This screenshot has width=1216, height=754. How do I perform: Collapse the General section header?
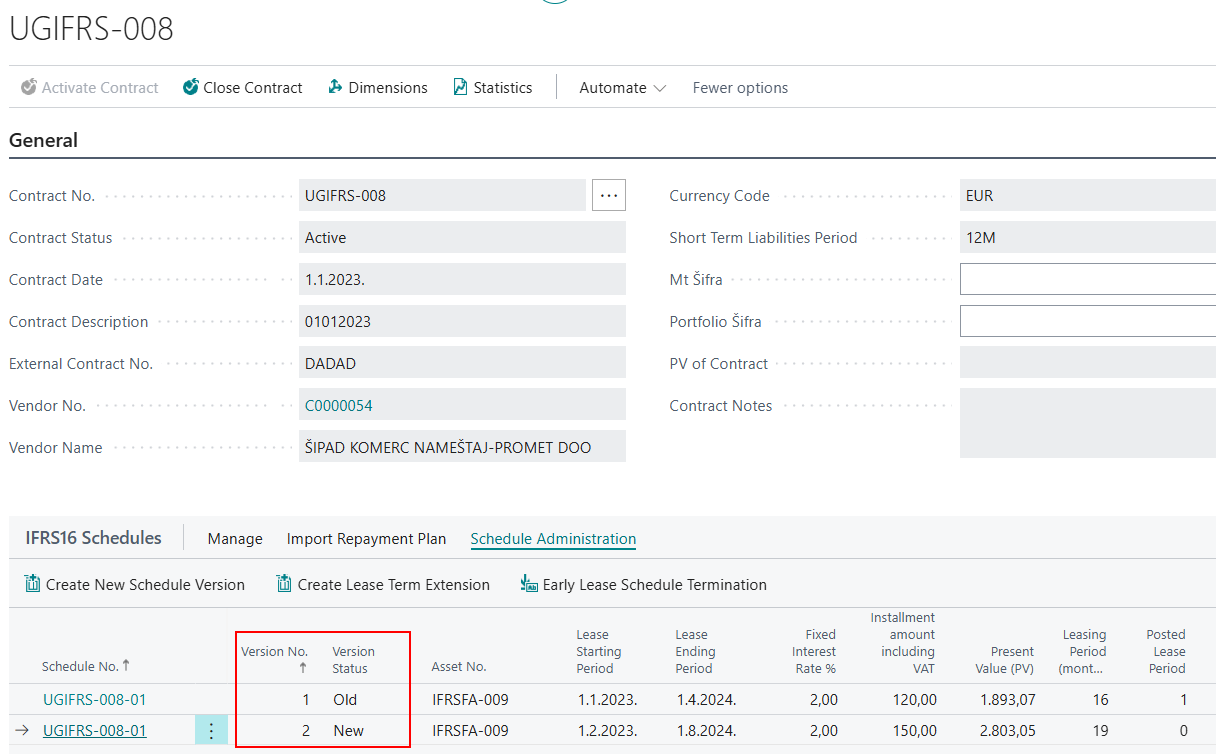point(43,141)
